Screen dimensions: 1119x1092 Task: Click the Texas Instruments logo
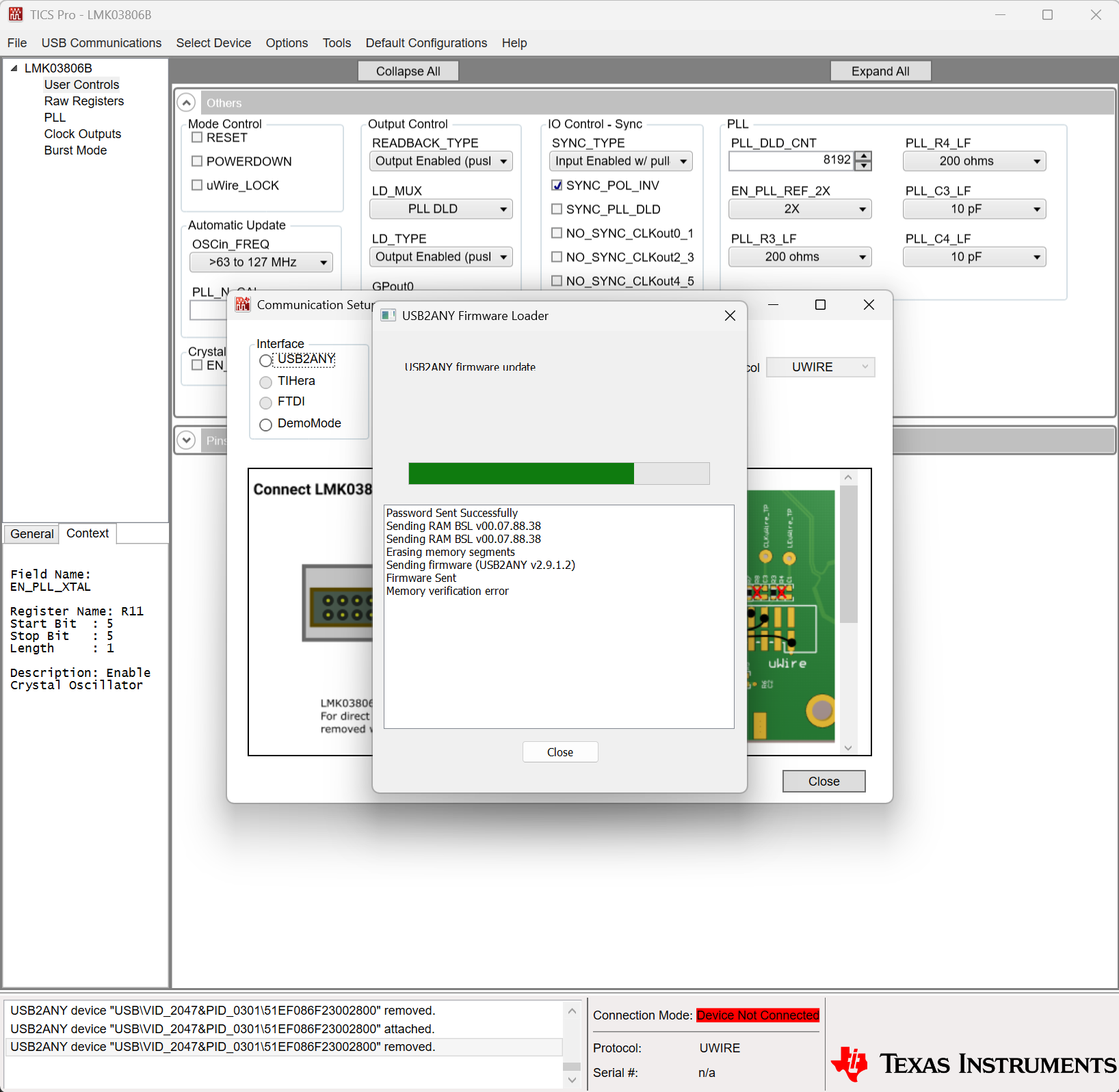pos(973,1063)
